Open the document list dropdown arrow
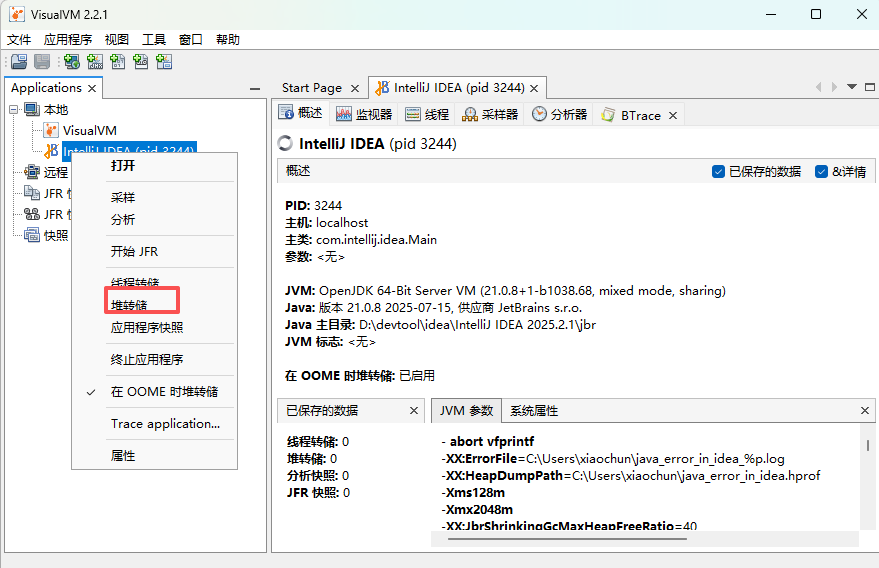Viewport: 879px width, 568px height. coord(852,87)
